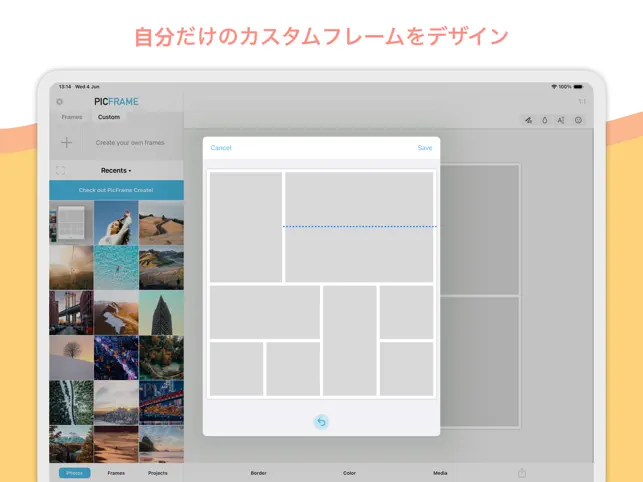
Task: Select the turquoise ocean aerial photo
Action: [x=116, y=268]
